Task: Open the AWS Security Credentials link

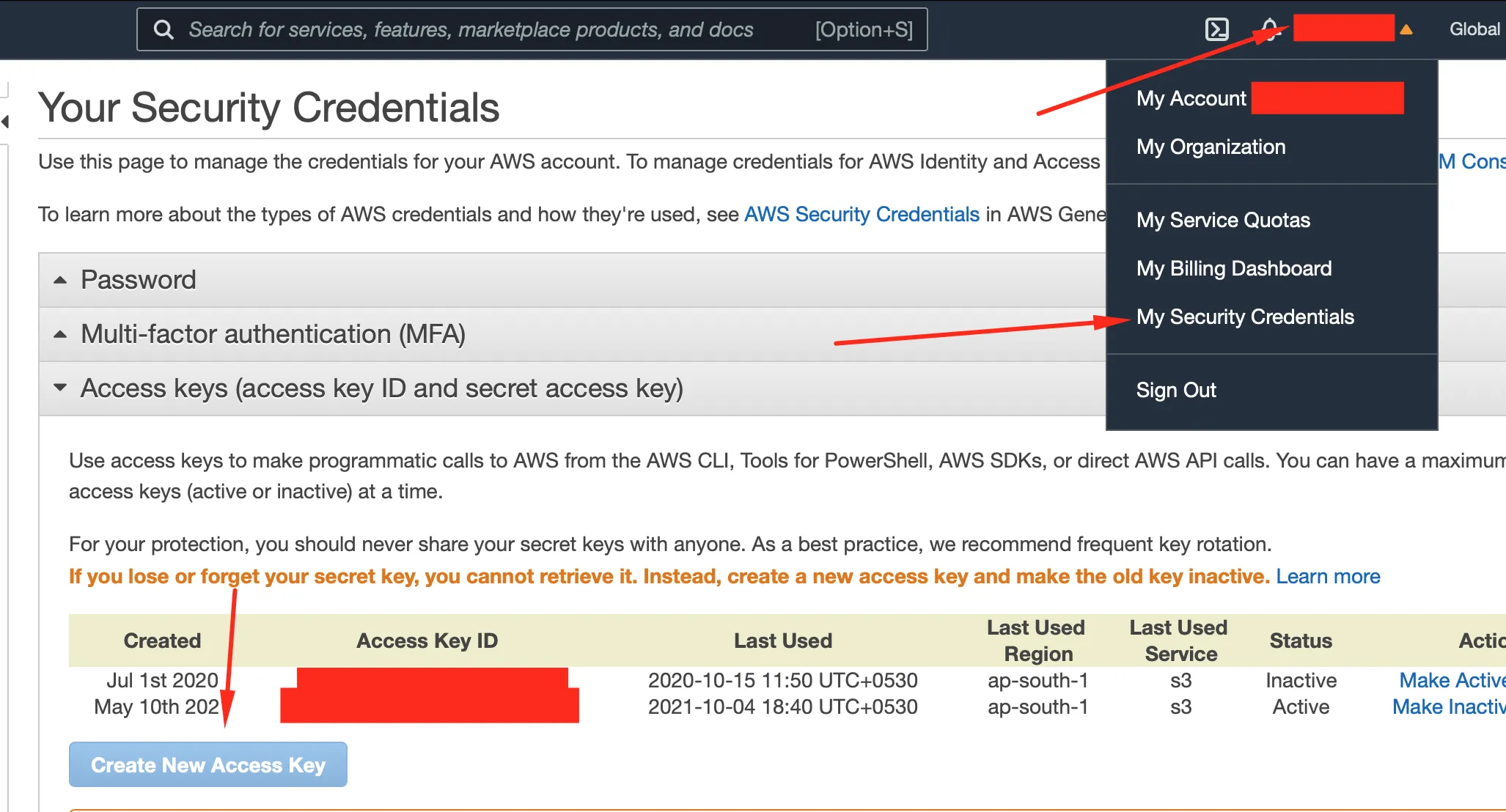Action: point(862,214)
